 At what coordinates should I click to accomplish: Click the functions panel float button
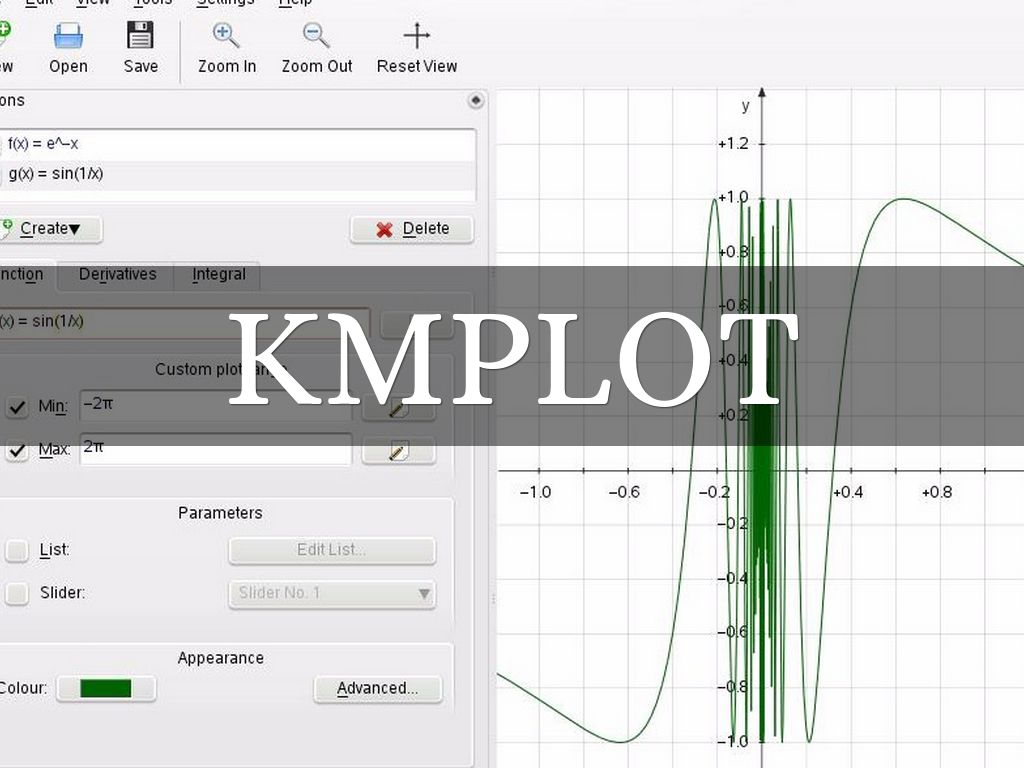point(476,100)
